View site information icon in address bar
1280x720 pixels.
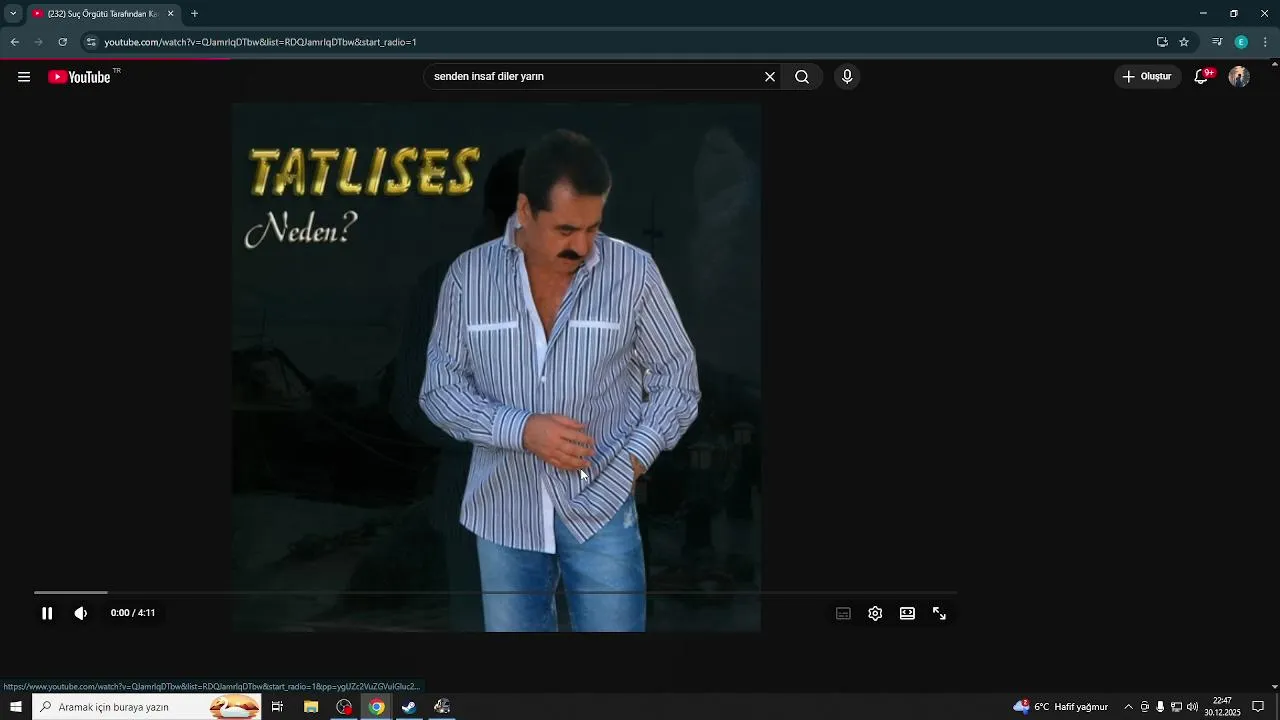(x=91, y=42)
